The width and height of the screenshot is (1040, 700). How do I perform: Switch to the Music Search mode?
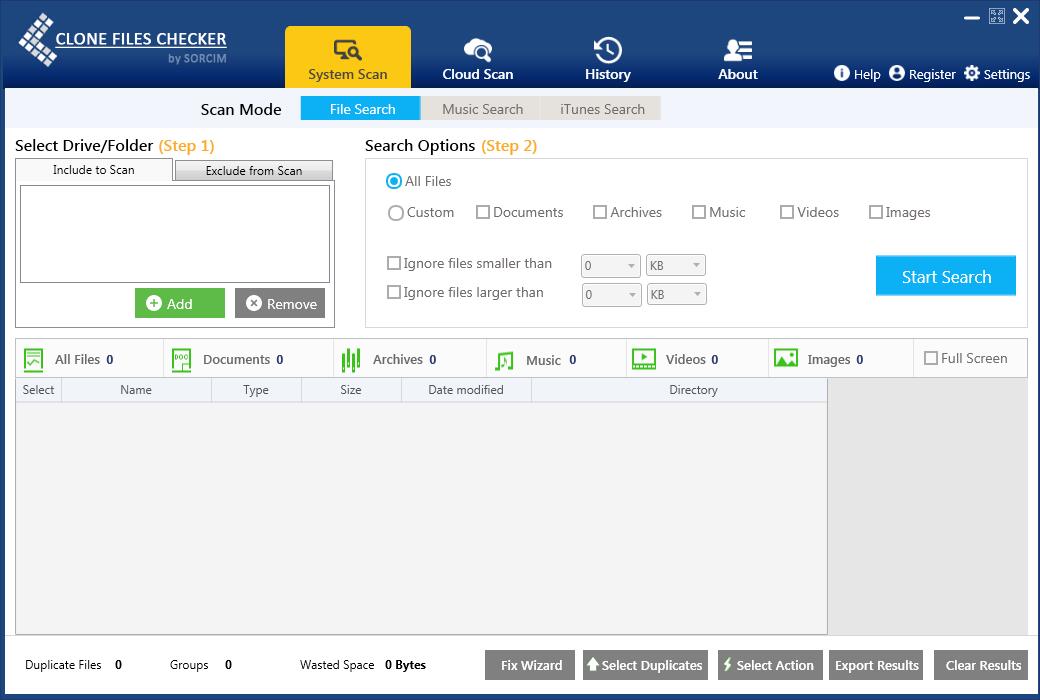tap(482, 109)
